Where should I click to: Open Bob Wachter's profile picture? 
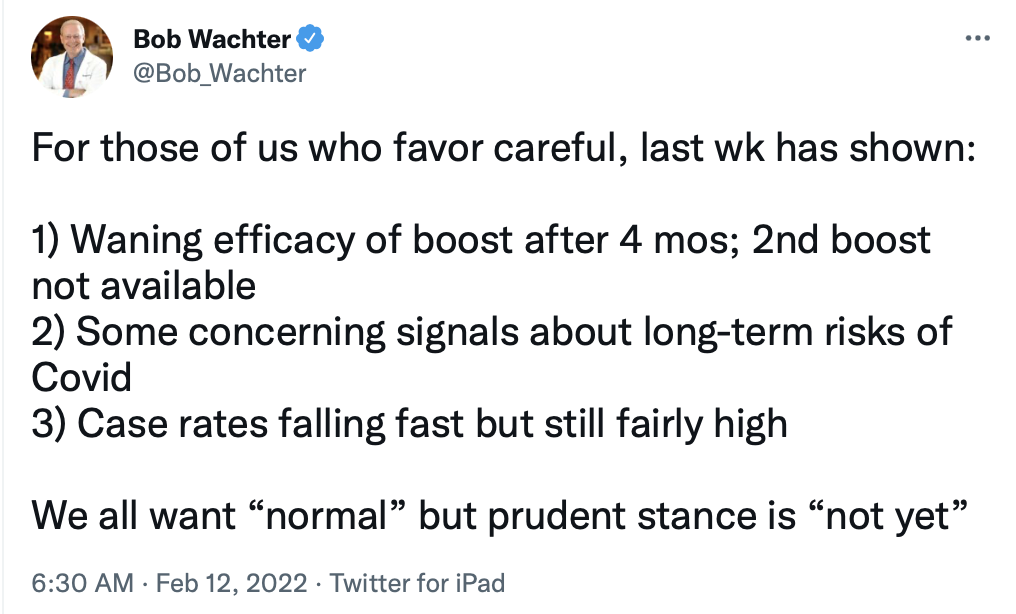[72, 58]
